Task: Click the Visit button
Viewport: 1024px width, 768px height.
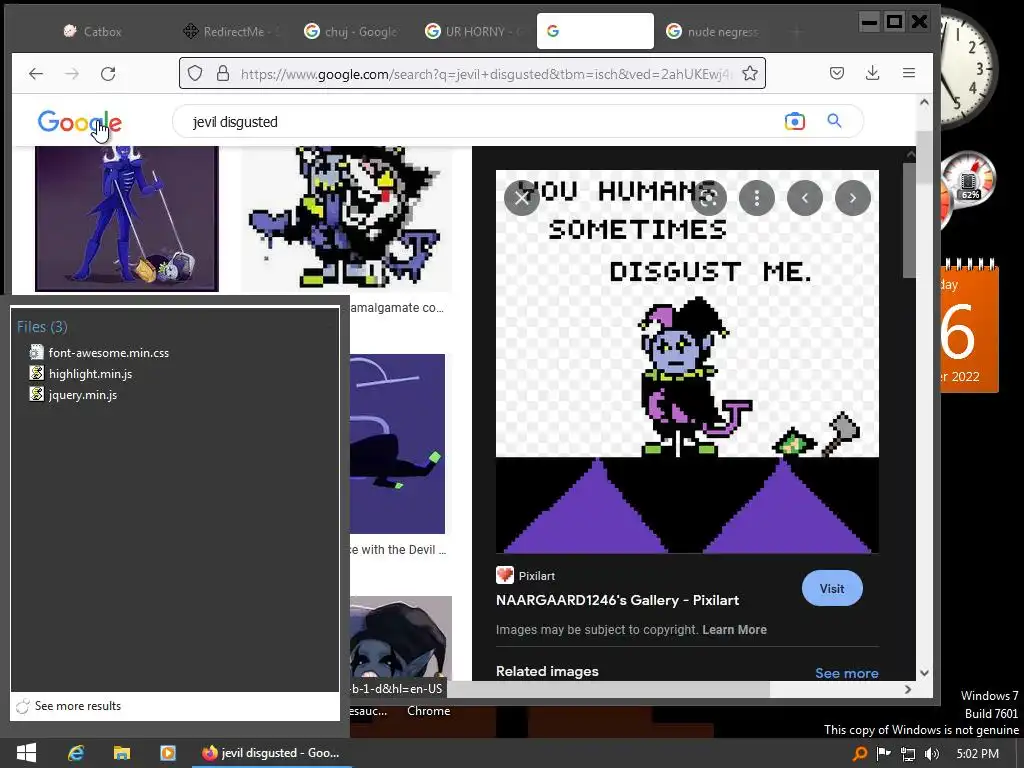Action: [x=832, y=588]
